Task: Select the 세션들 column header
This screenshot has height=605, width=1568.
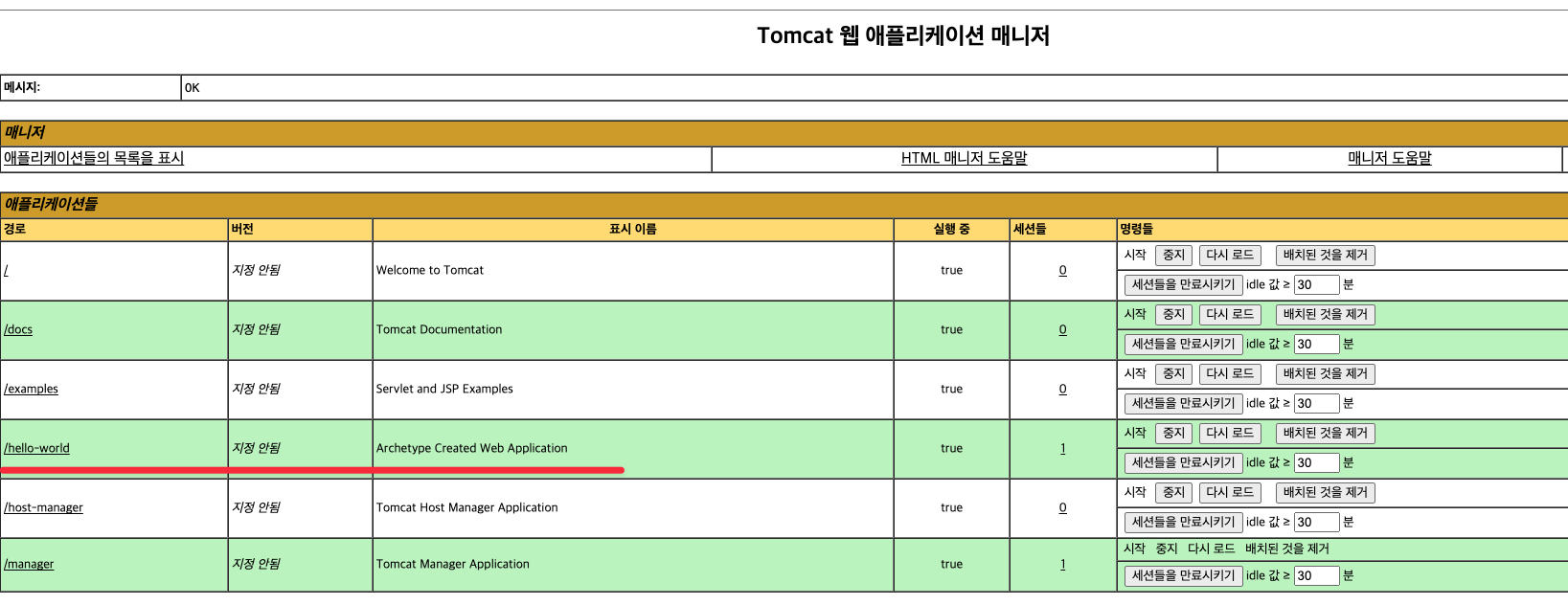Action: click(x=1030, y=230)
